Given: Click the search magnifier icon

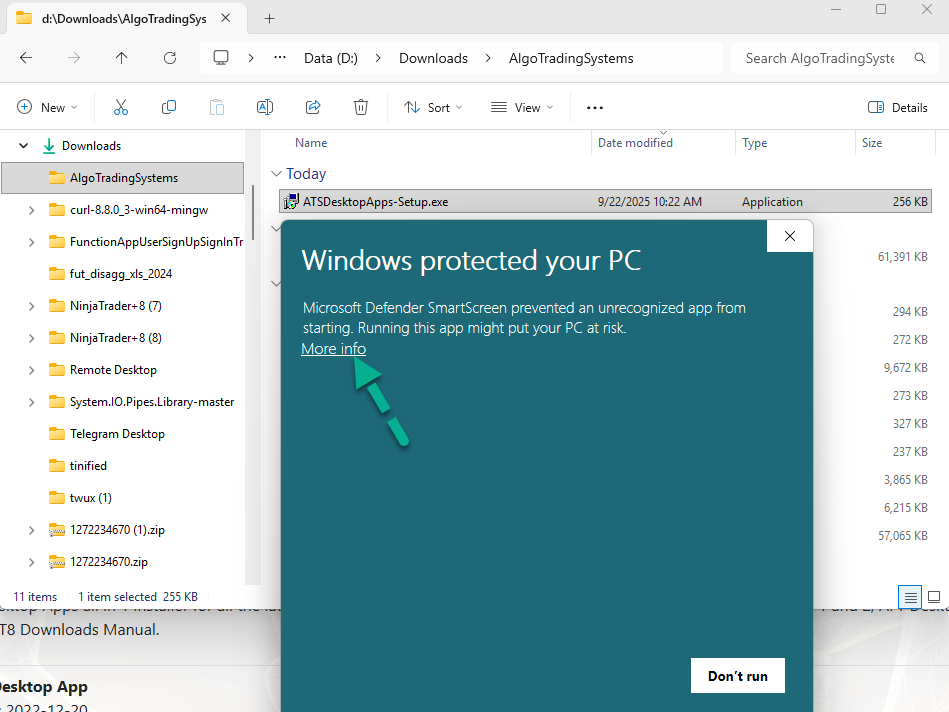Looking at the screenshot, I should pos(920,58).
